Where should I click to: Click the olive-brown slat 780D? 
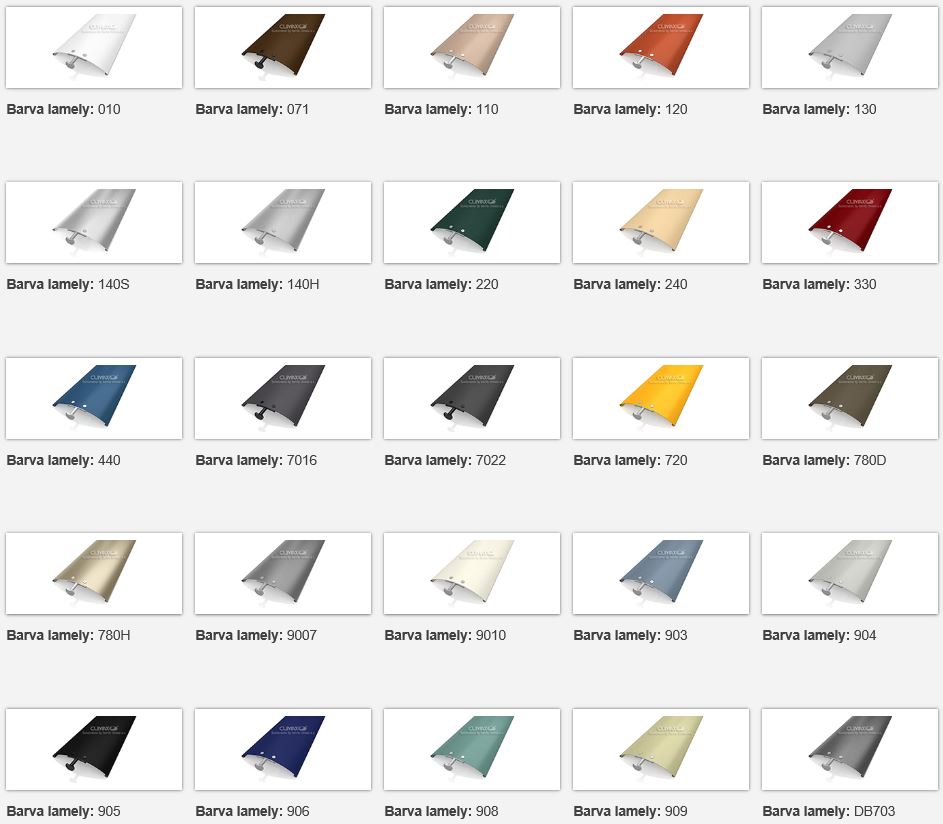point(849,398)
